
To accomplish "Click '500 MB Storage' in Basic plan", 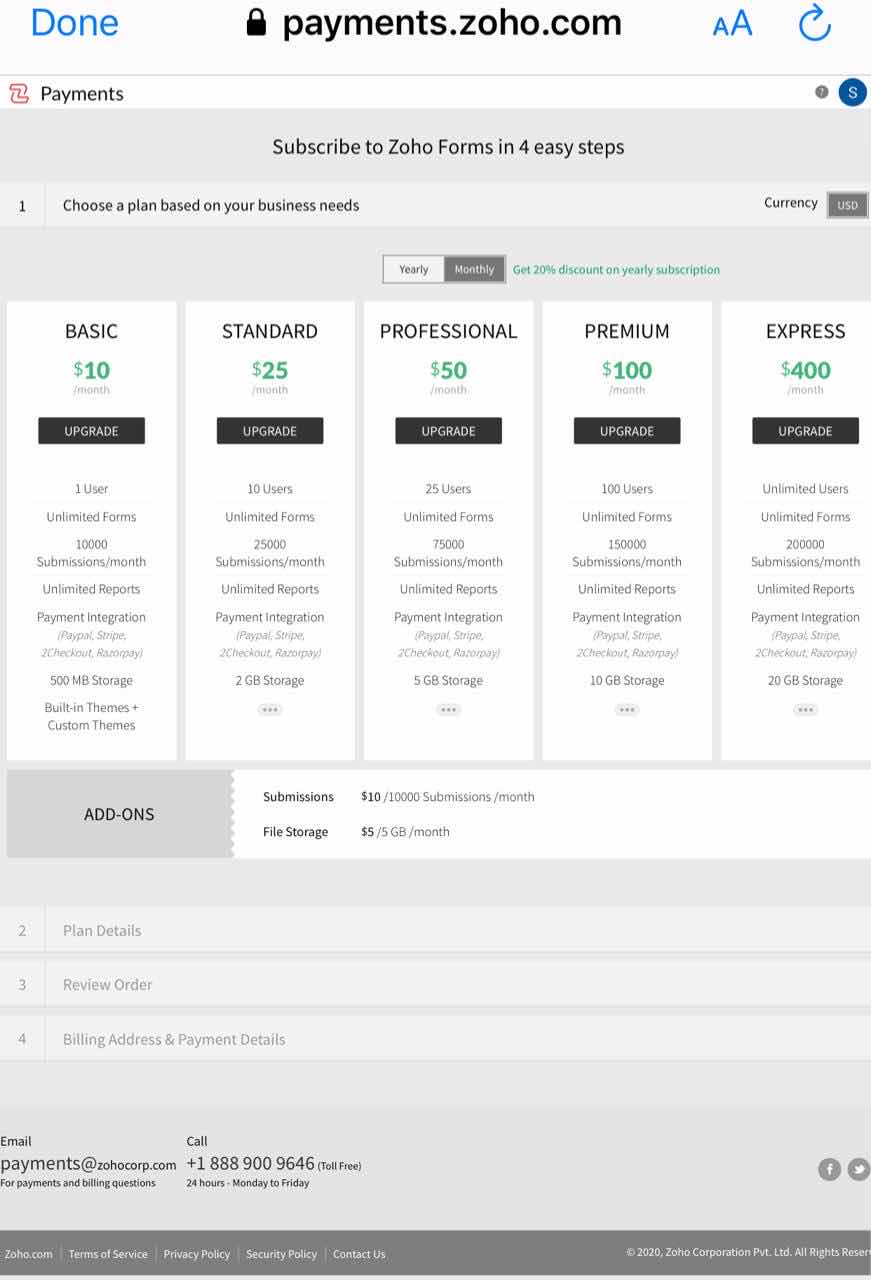I will pos(92,681).
